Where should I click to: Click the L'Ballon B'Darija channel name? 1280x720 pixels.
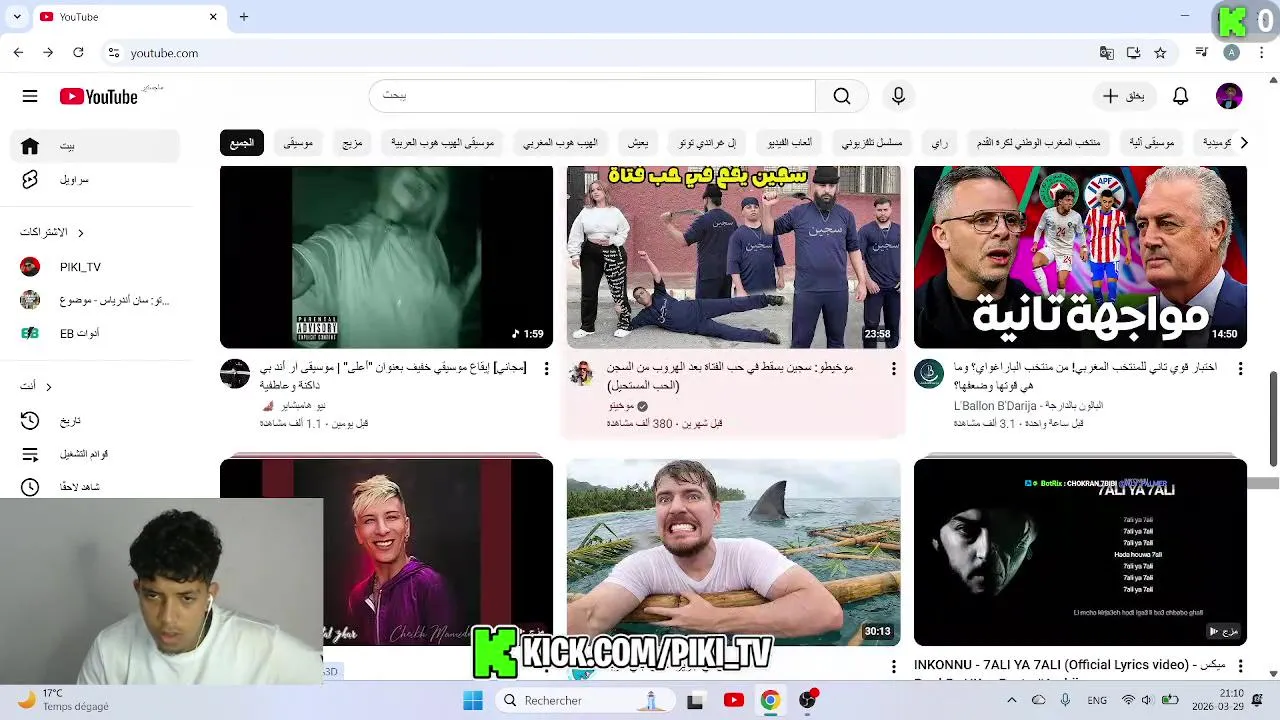(x=1028, y=406)
